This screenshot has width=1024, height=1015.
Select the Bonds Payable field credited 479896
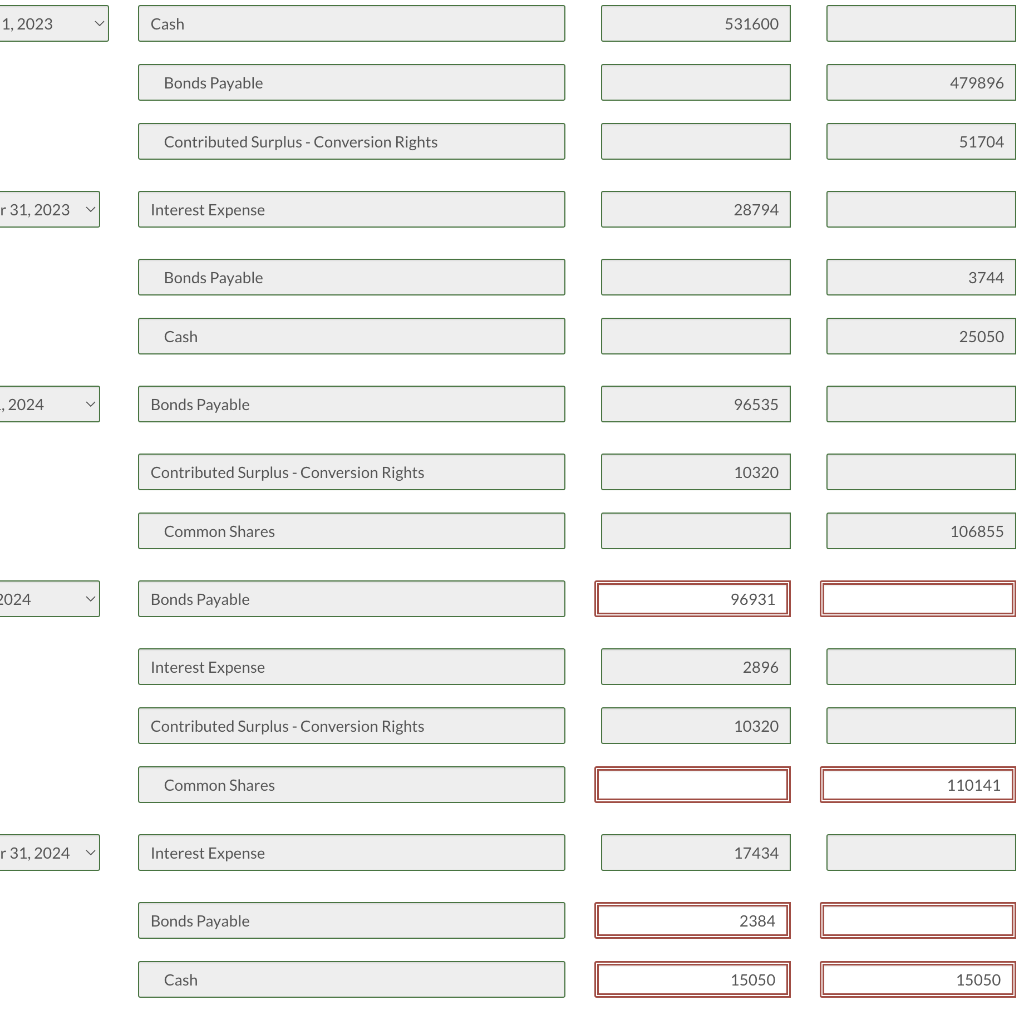click(351, 83)
